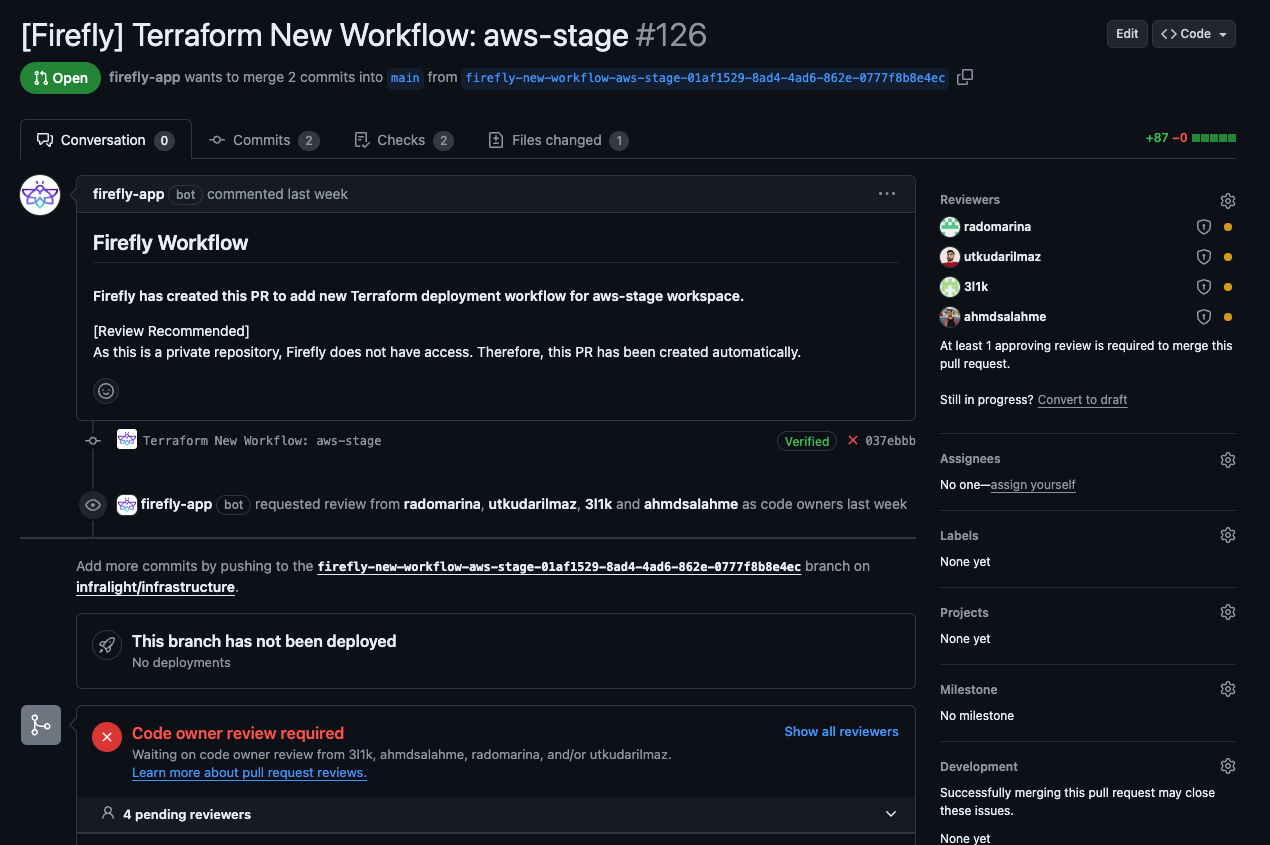Open the Reviewers settings gear
The image size is (1270, 845).
[1228, 201]
